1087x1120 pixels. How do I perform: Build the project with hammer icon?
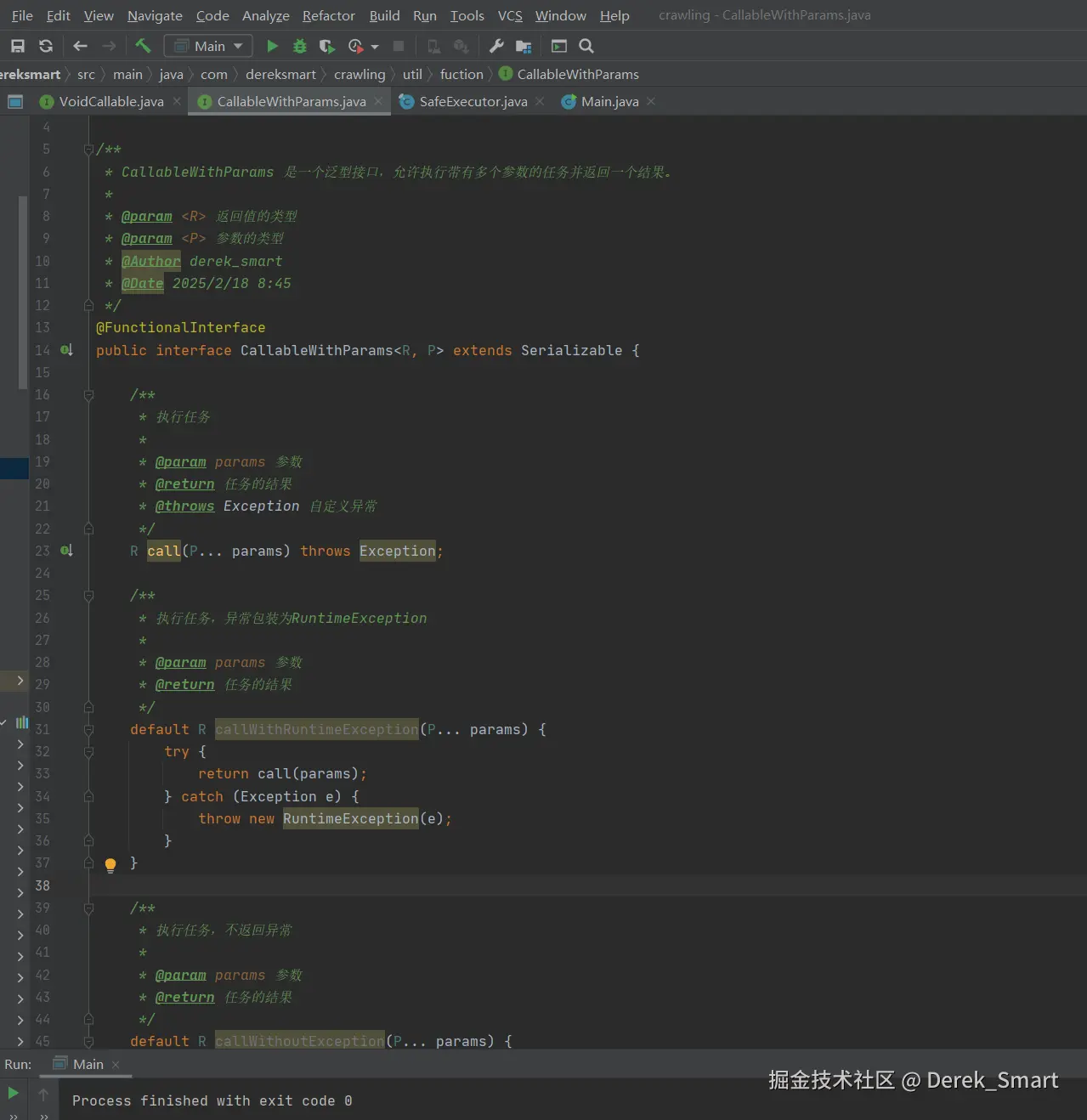(x=143, y=46)
